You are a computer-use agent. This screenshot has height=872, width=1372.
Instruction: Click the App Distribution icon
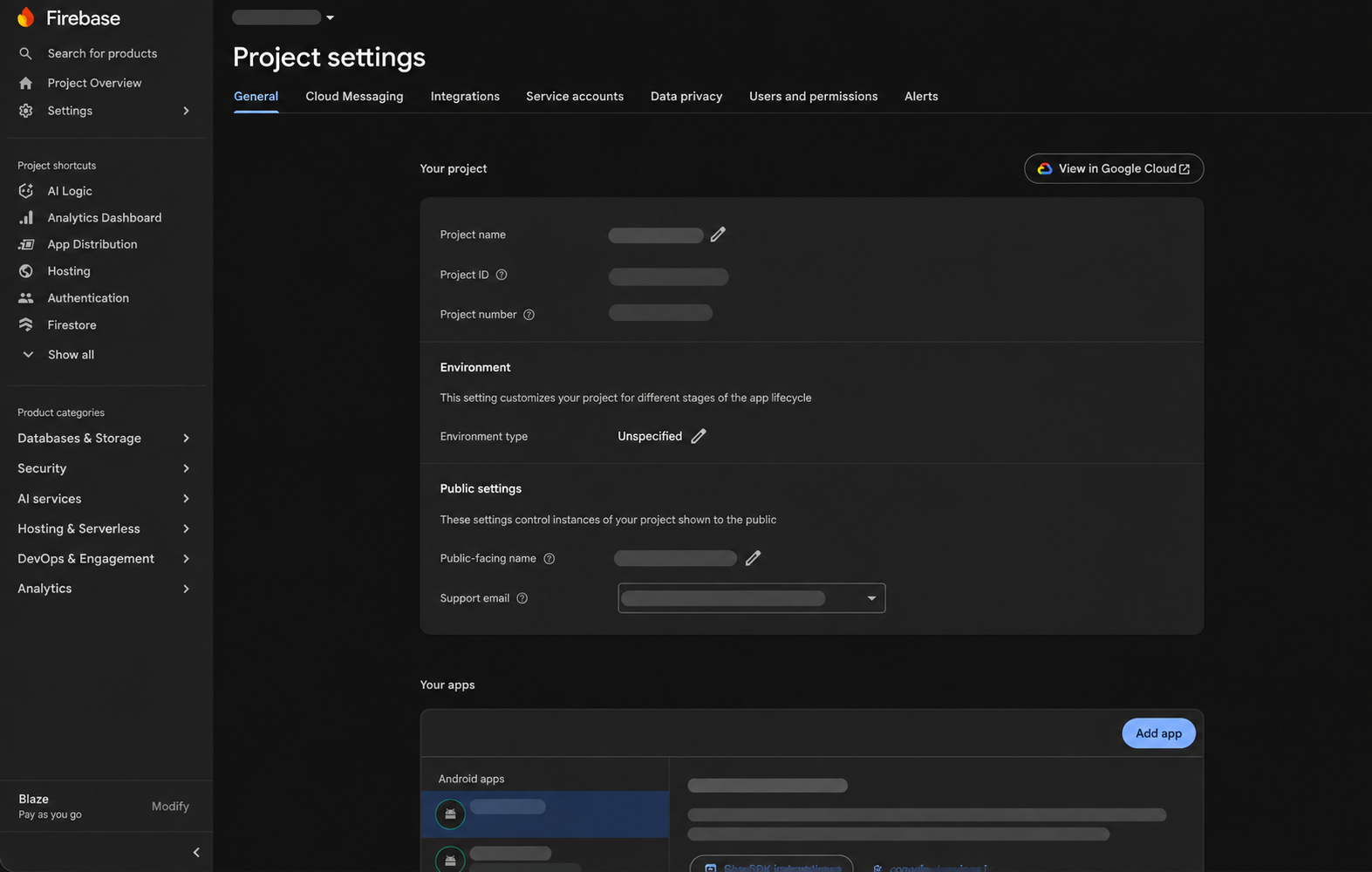26,244
